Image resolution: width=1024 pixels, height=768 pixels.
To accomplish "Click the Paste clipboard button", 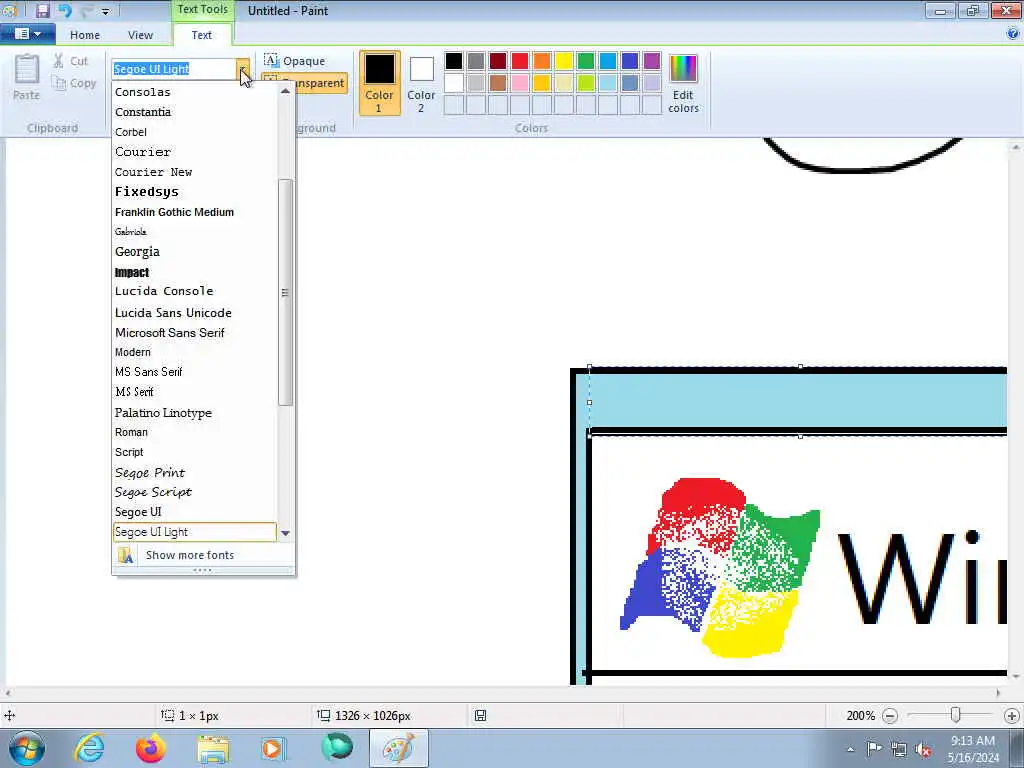I will click(x=27, y=77).
